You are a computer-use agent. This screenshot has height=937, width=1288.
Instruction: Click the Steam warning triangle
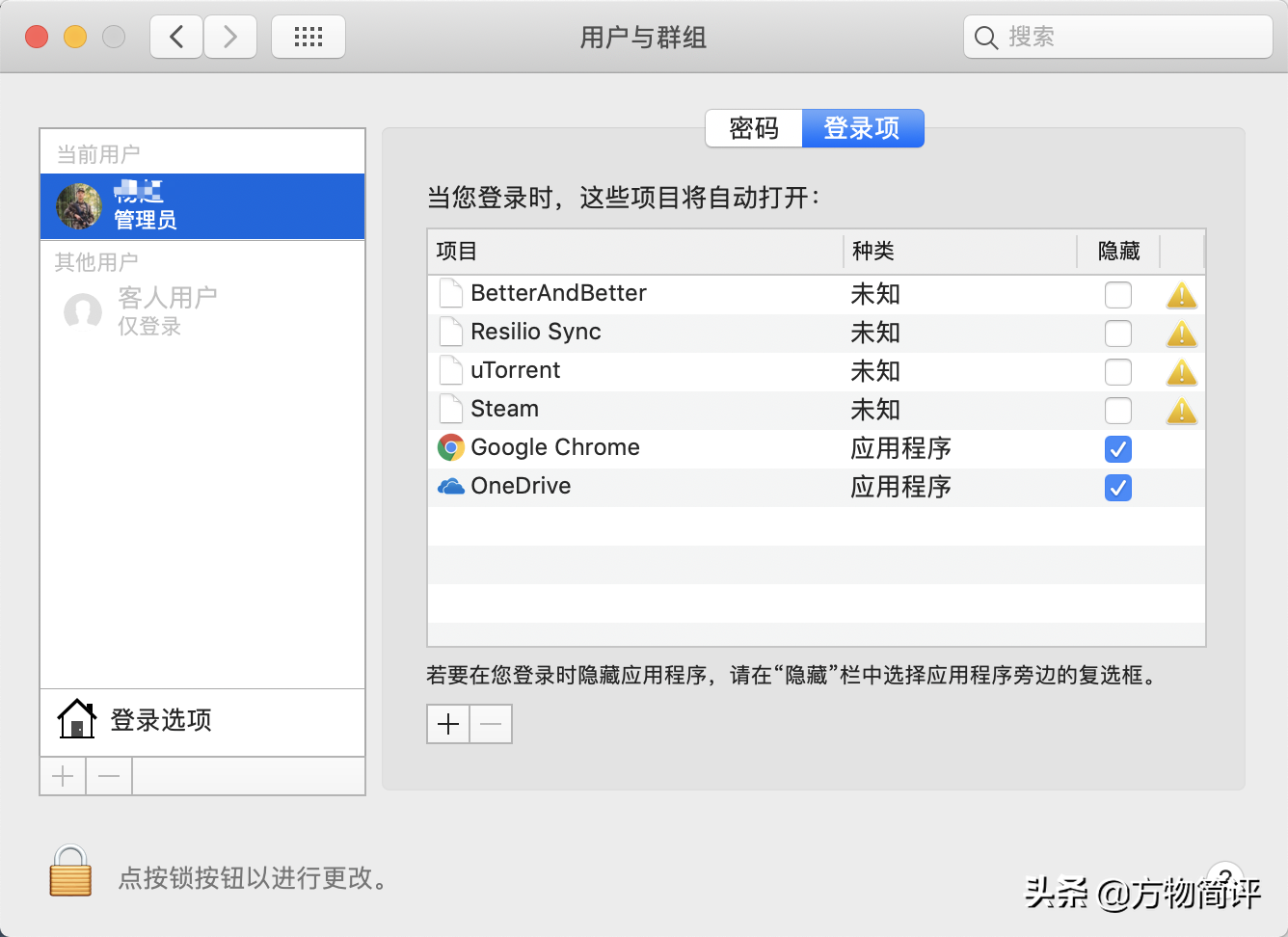coord(1181,411)
